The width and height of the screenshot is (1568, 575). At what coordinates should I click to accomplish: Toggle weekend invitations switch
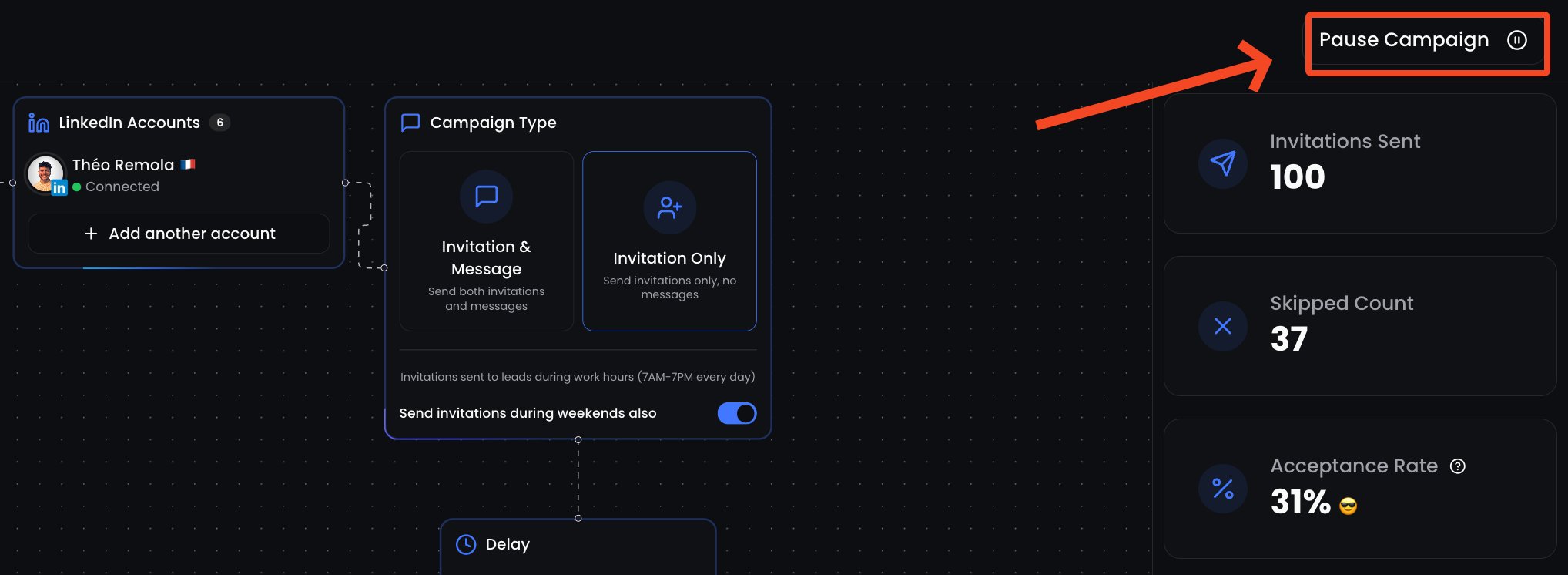point(736,413)
